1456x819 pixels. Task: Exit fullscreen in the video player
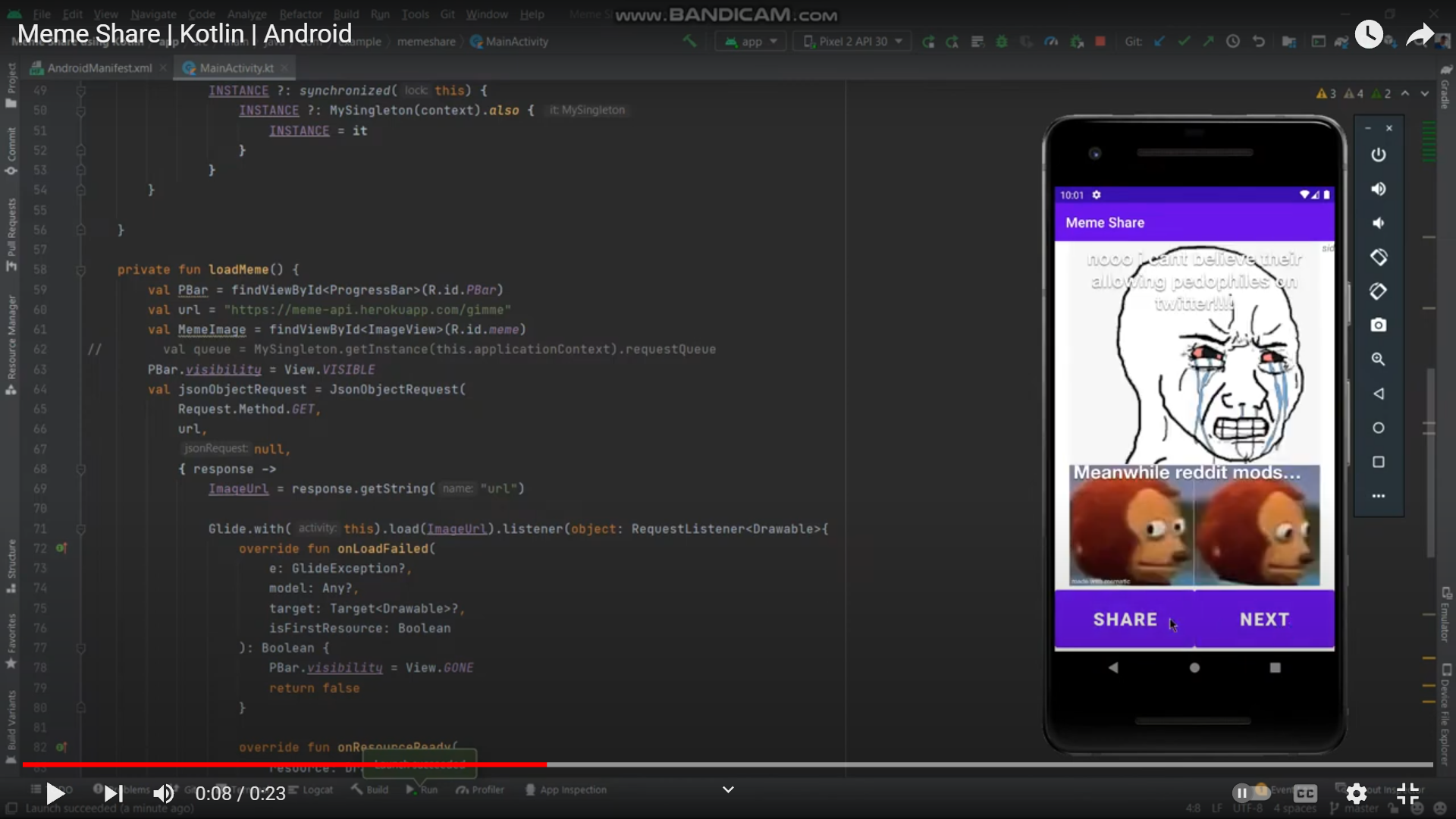pos(1408,793)
